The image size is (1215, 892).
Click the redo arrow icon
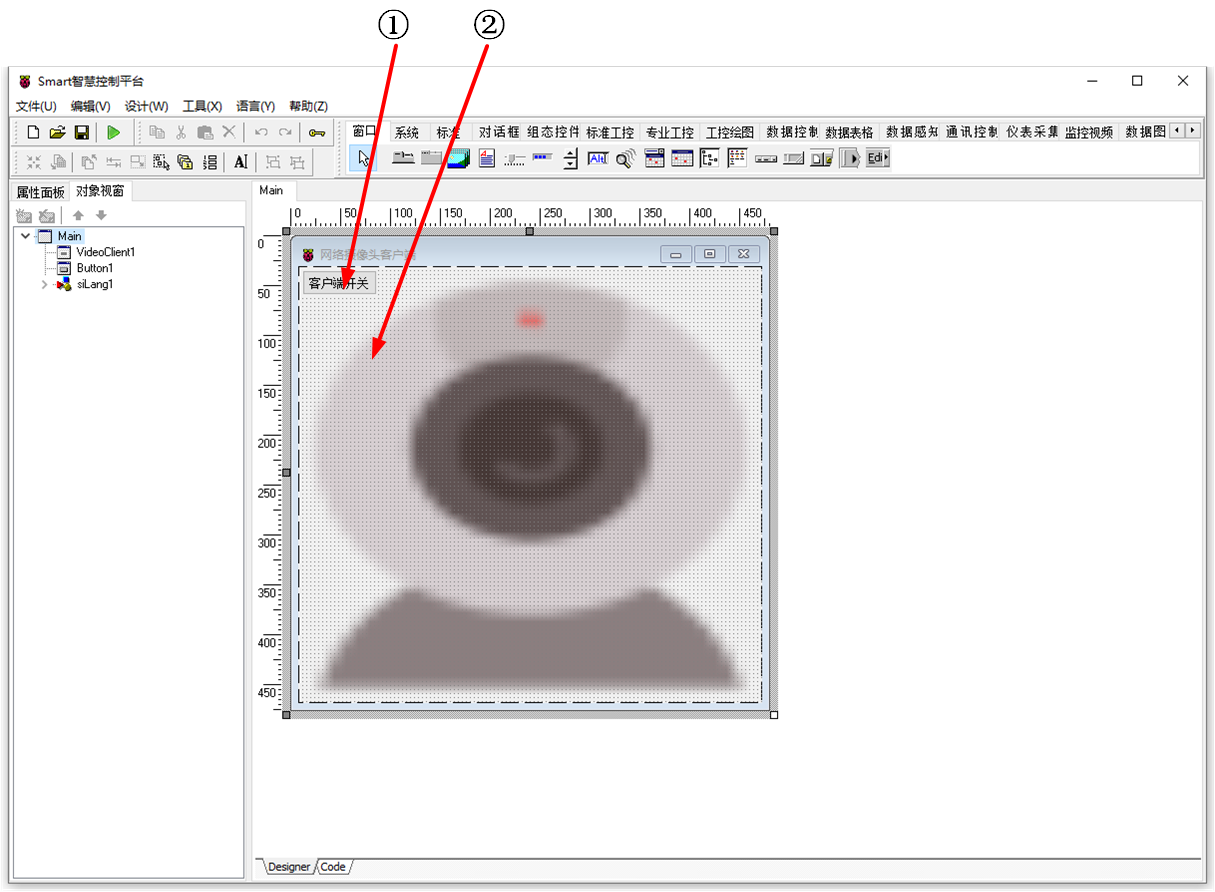285,132
